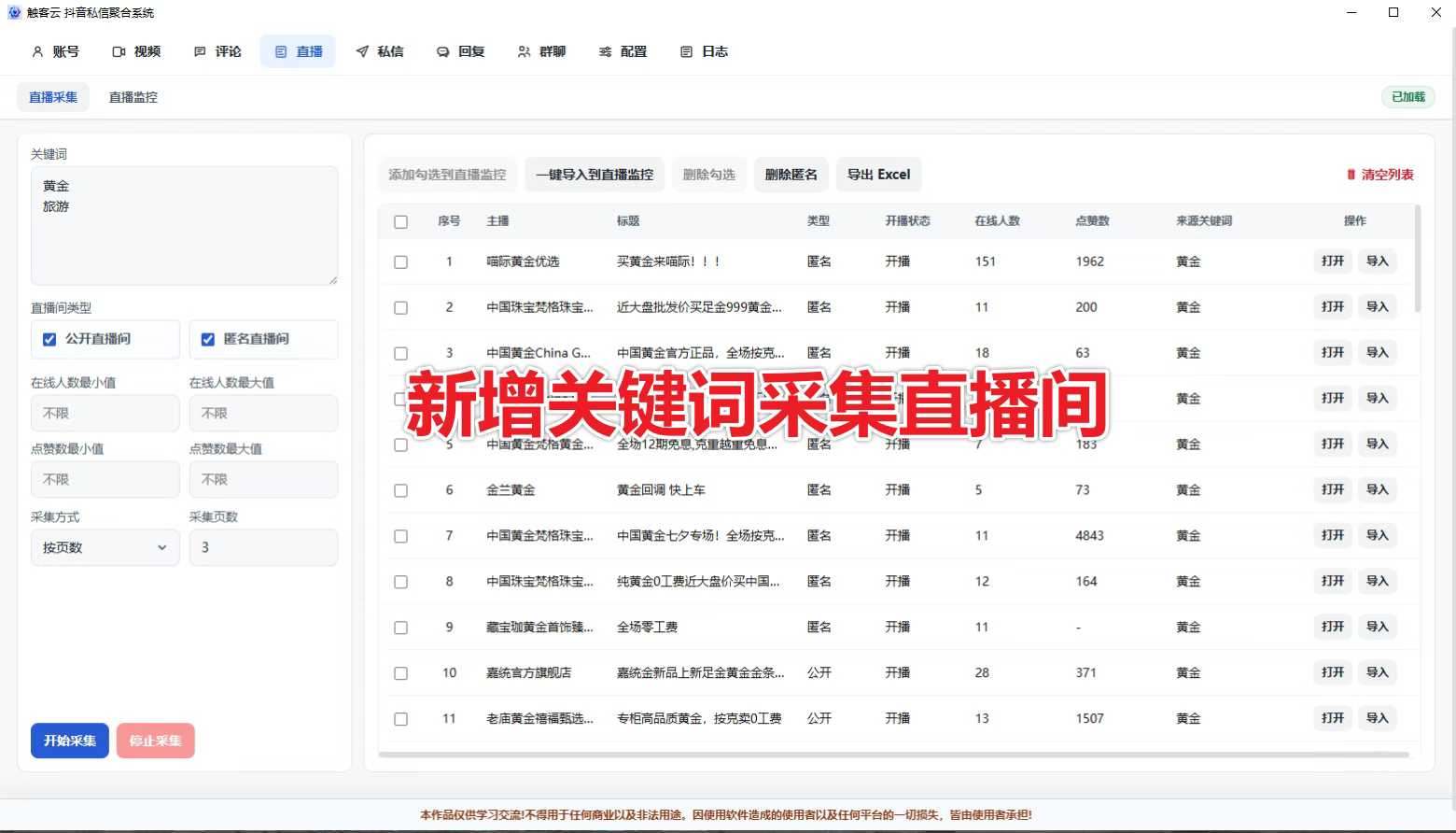This screenshot has height=833, width=1456.
Task: Click likes value 4843 in row 7
Action: (1090, 536)
